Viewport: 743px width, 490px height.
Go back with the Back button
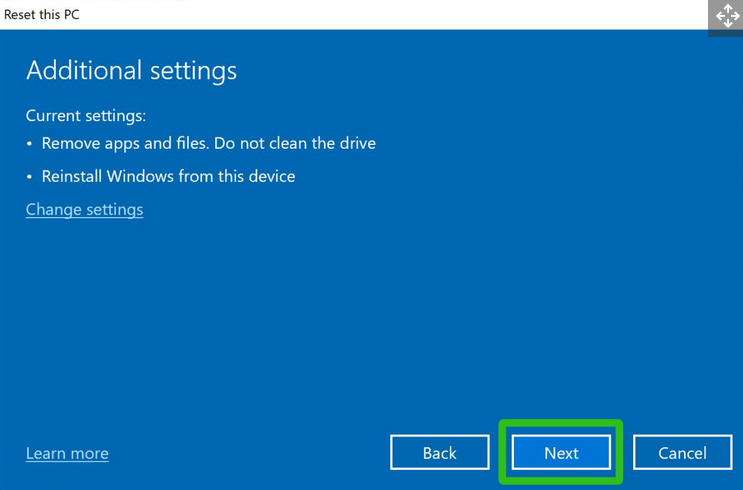(x=440, y=453)
